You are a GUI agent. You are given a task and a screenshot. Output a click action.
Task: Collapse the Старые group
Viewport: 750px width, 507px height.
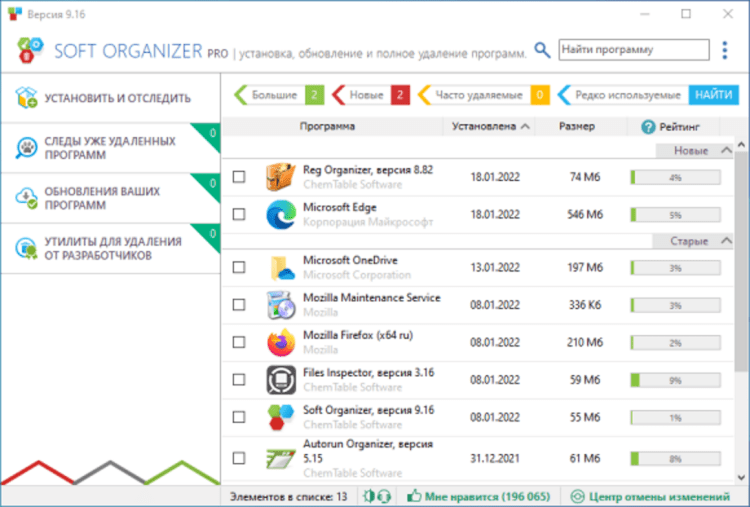tap(726, 241)
